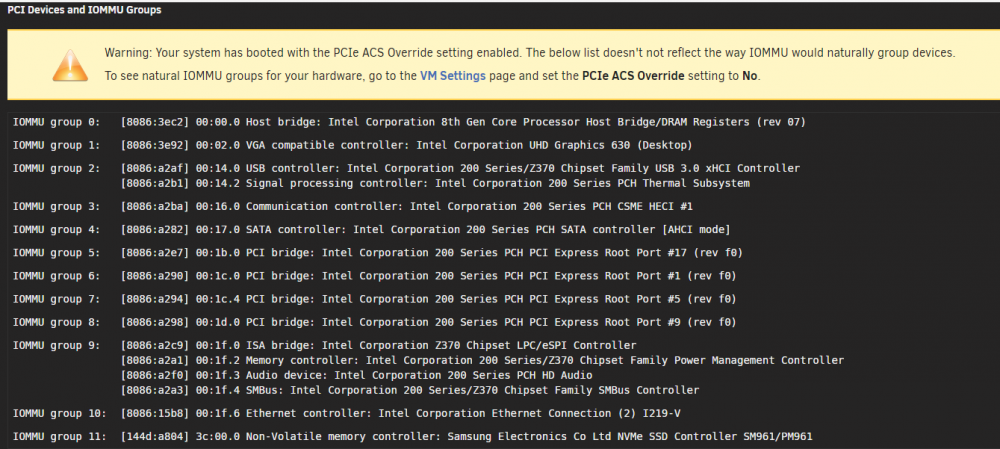Select the CSME HECI #1 communication controller row
Image resolution: width=1000 pixels, height=449 pixels.
[x=407, y=207]
